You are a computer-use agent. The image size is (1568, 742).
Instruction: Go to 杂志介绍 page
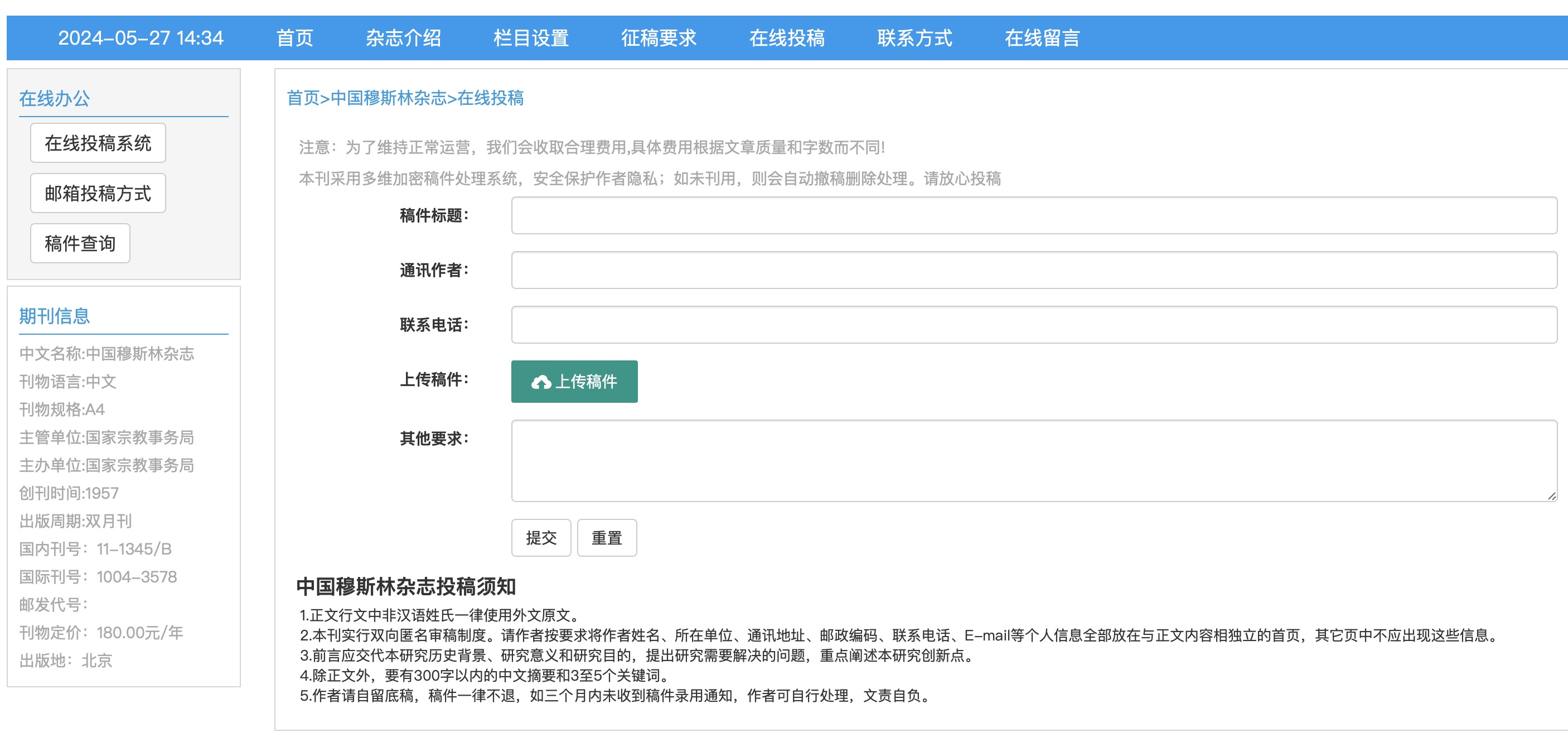point(403,38)
